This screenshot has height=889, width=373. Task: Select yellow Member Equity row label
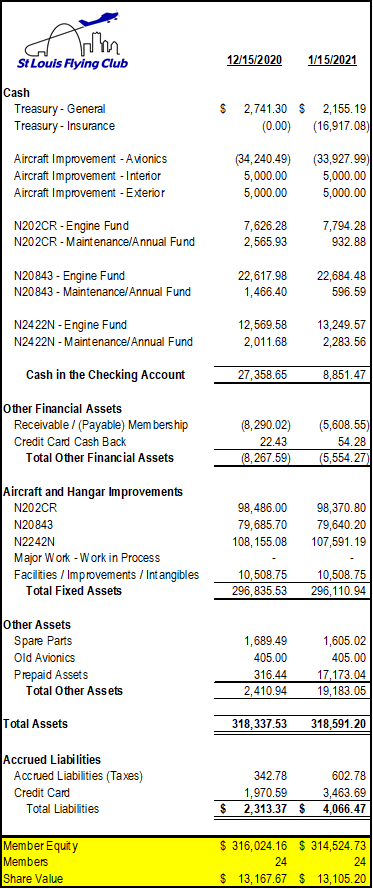click(41, 846)
